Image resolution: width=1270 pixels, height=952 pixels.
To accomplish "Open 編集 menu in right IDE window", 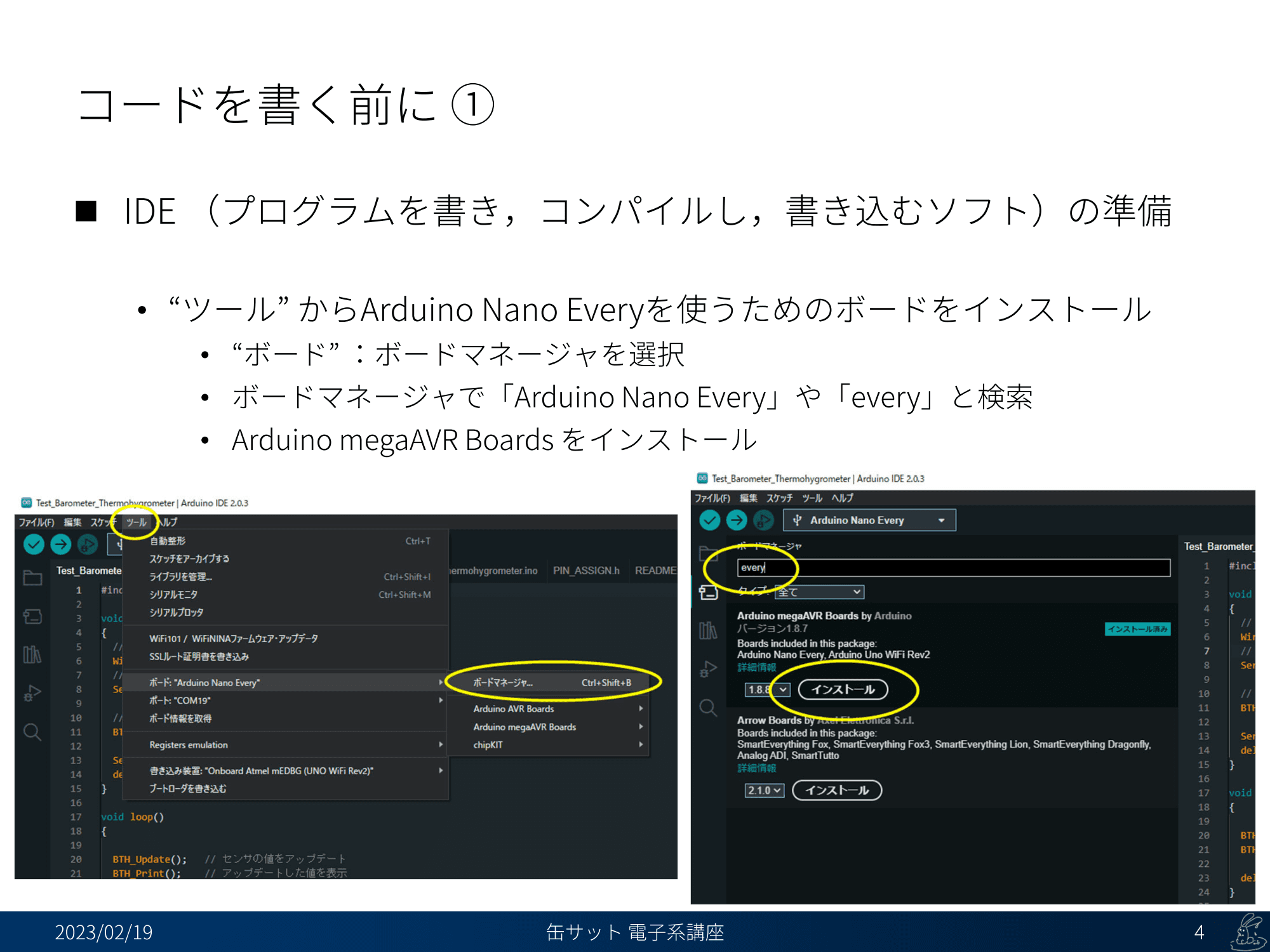I will (x=748, y=498).
